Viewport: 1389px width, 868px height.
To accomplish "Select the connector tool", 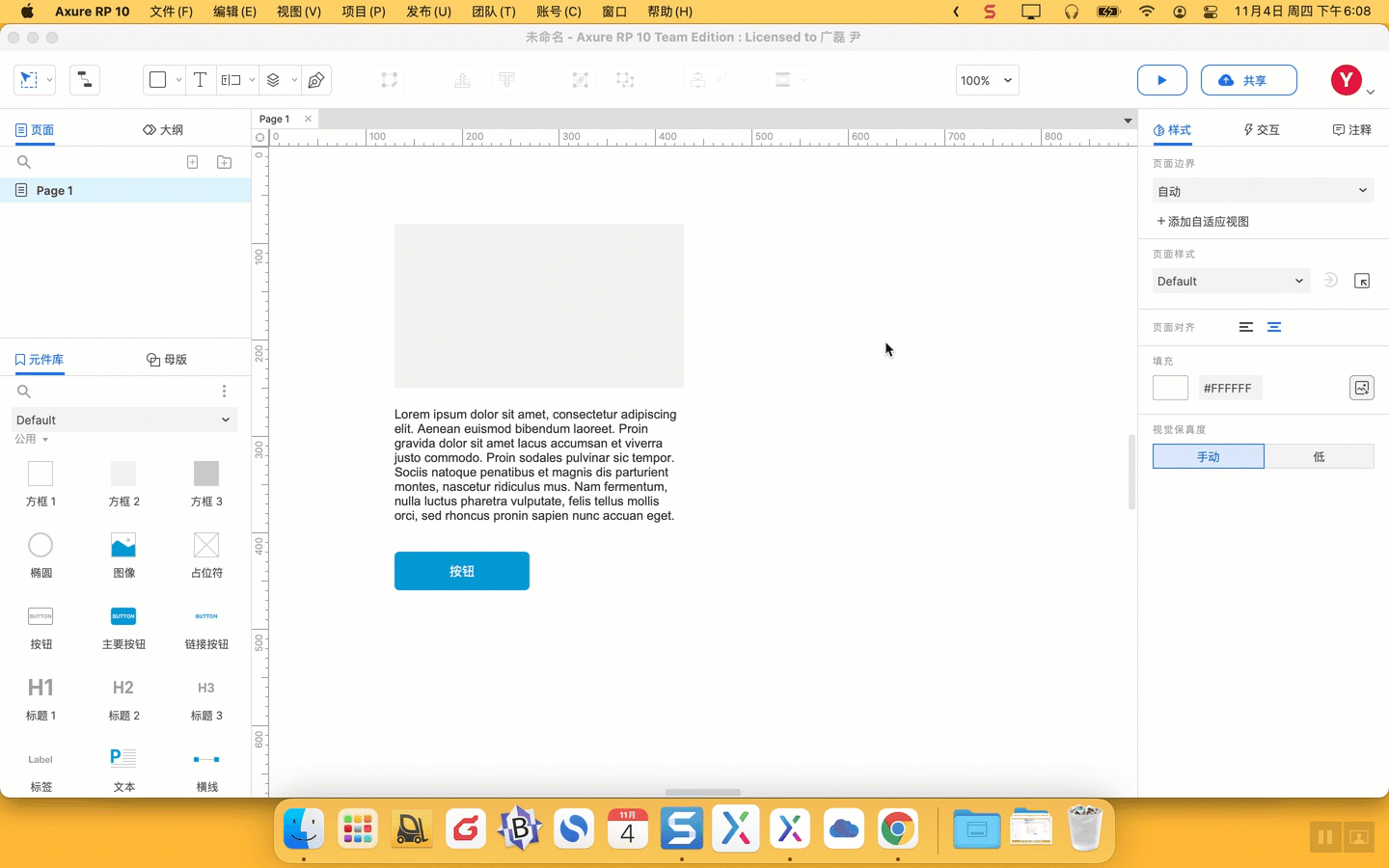I will click(85, 80).
